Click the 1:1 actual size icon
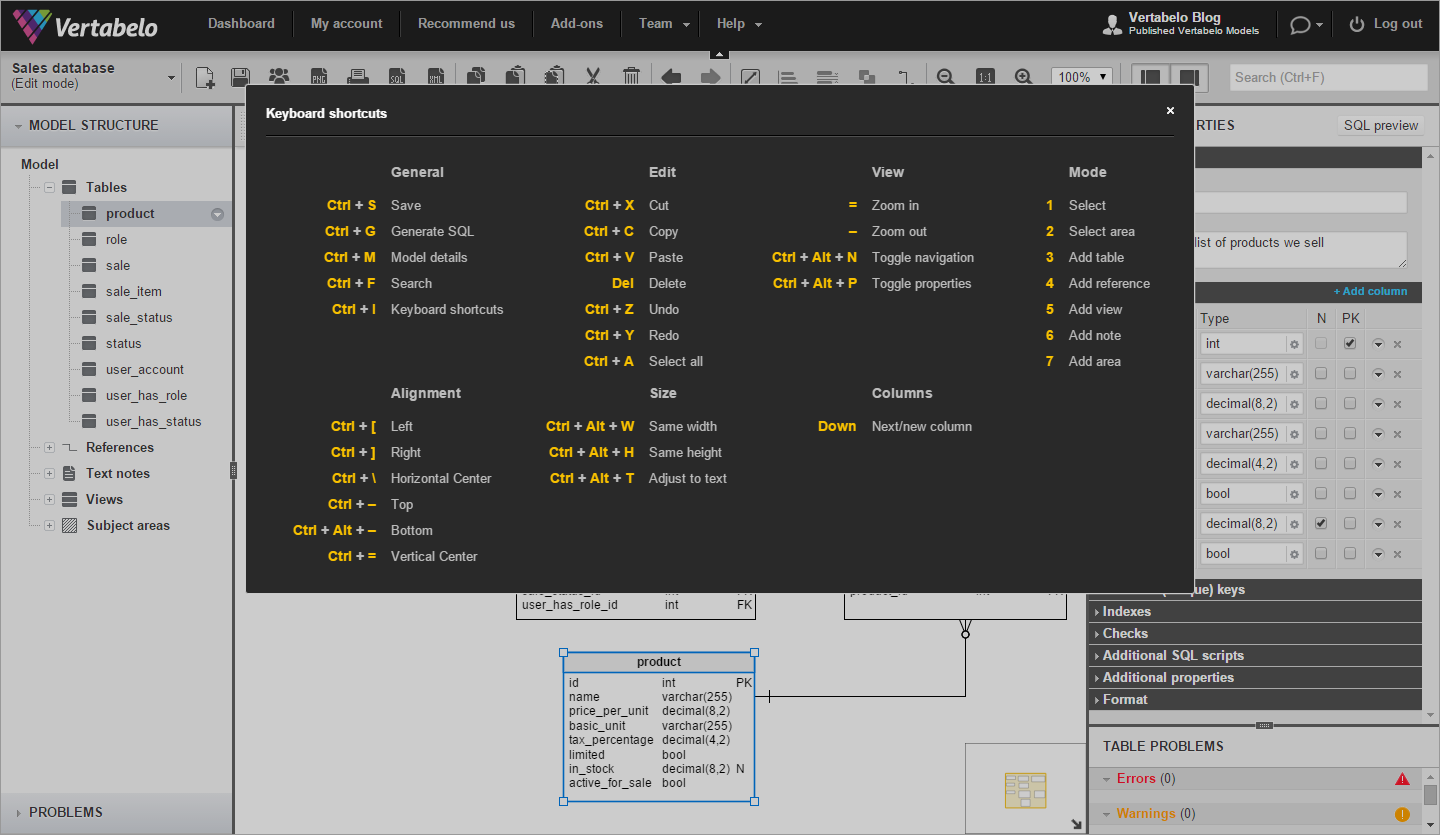1440x835 pixels. coord(985,77)
